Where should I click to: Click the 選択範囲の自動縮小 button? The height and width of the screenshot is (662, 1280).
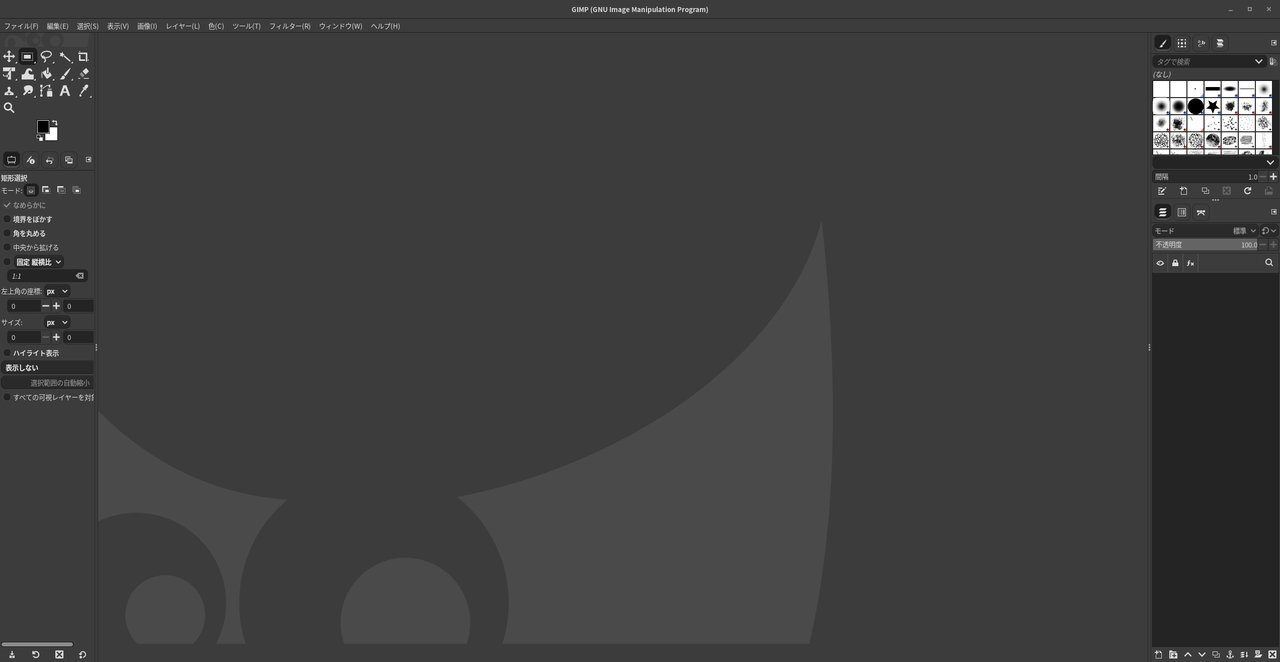pyautogui.click(x=47, y=383)
